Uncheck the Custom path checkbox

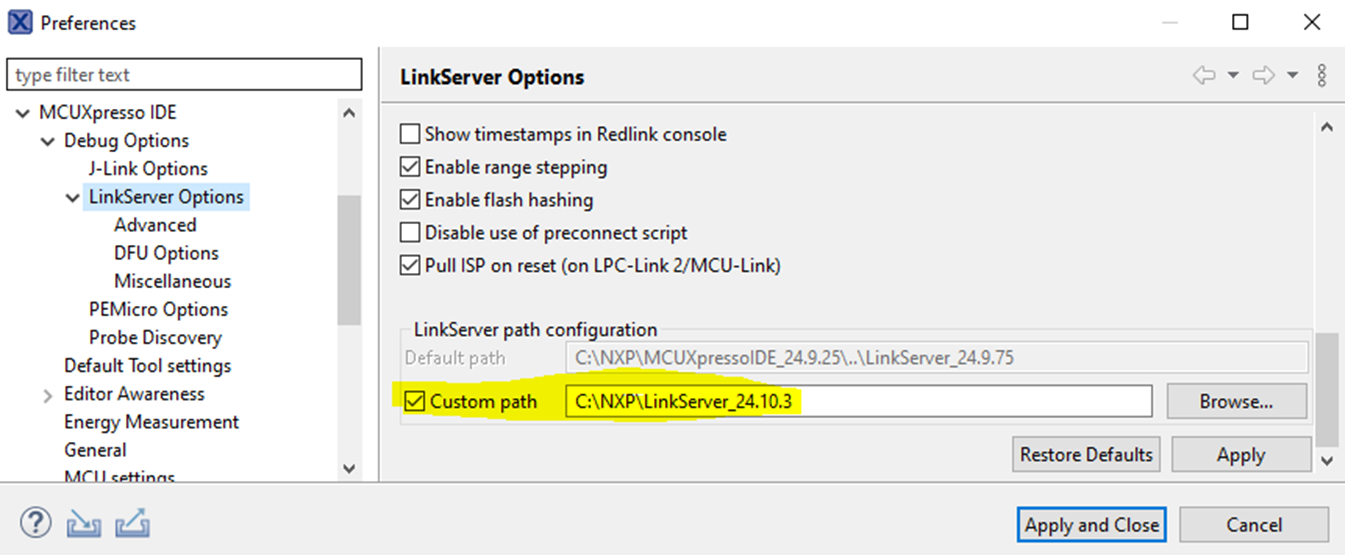[x=415, y=402]
